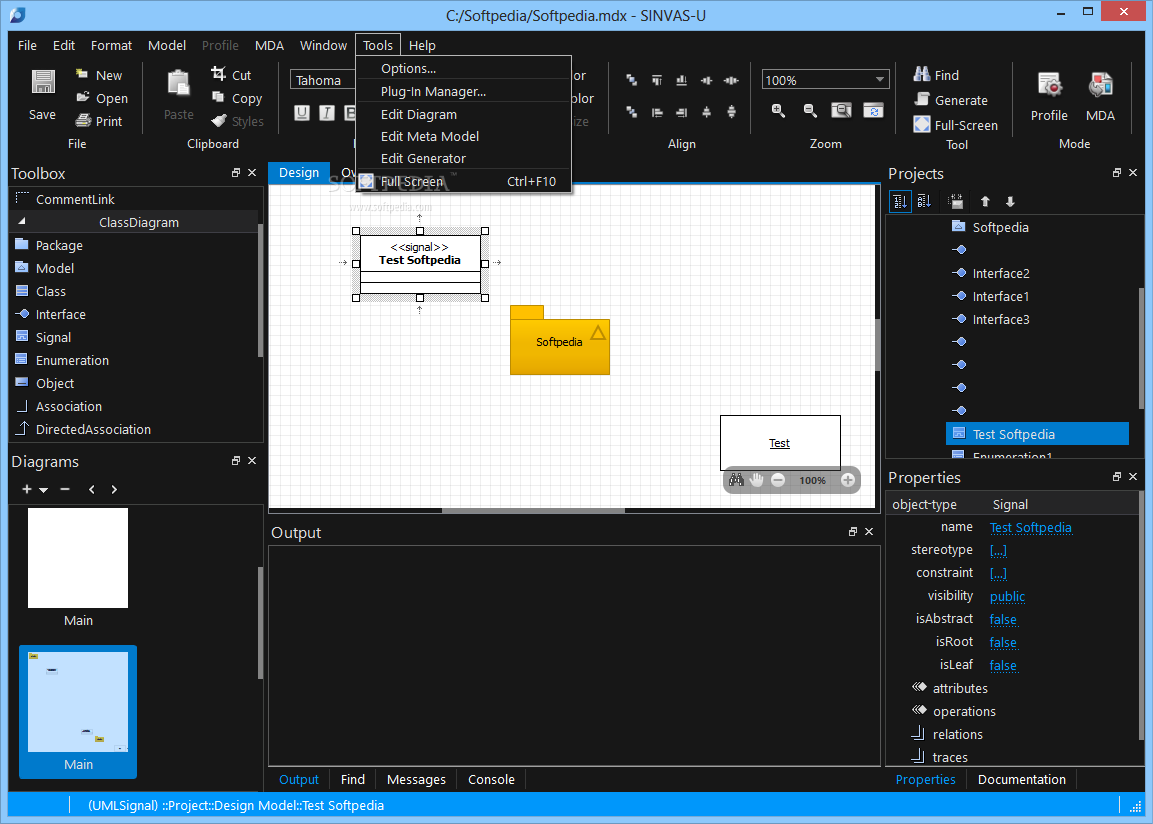Select Test Softpedia in Projects tree
The height and width of the screenshot is (824, 1153).
[1037, 434]
